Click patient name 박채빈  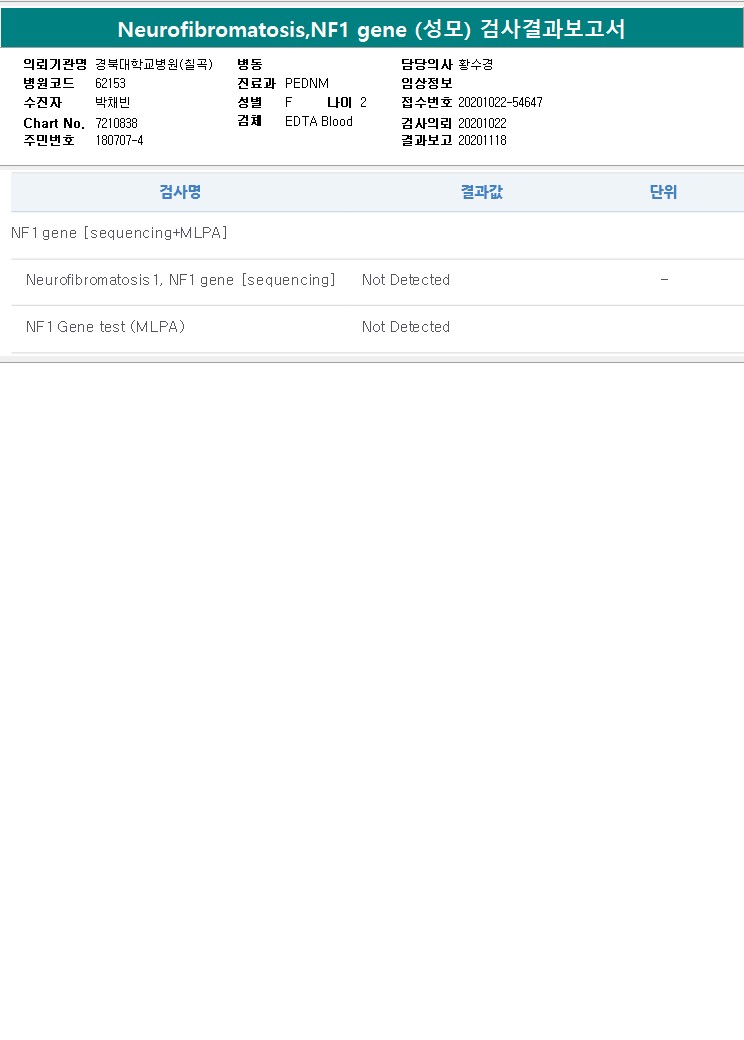click(113, 103)
